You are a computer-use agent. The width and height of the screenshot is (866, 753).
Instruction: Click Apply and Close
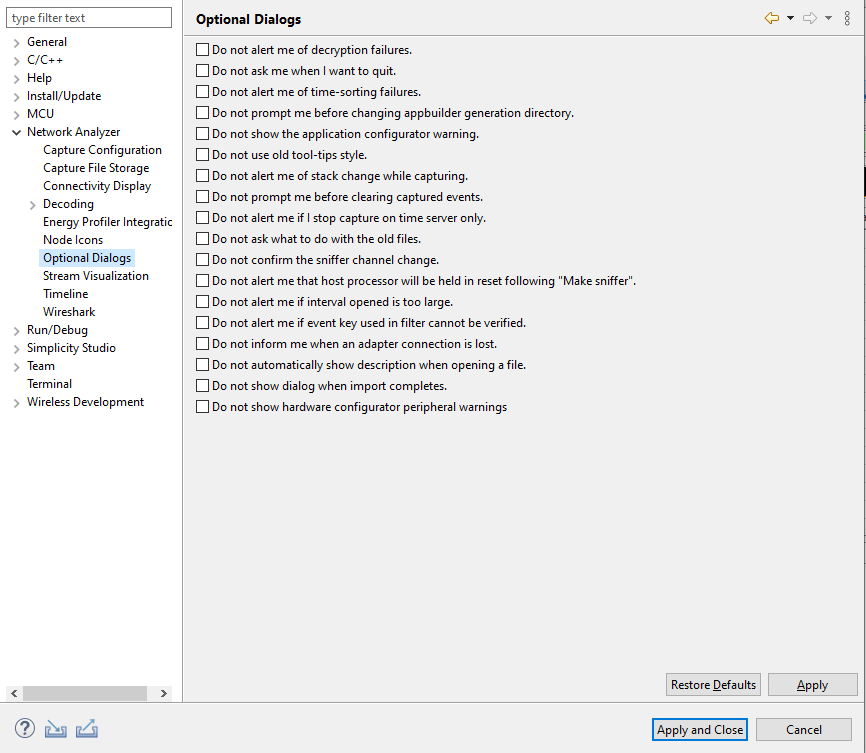[699, 729]
